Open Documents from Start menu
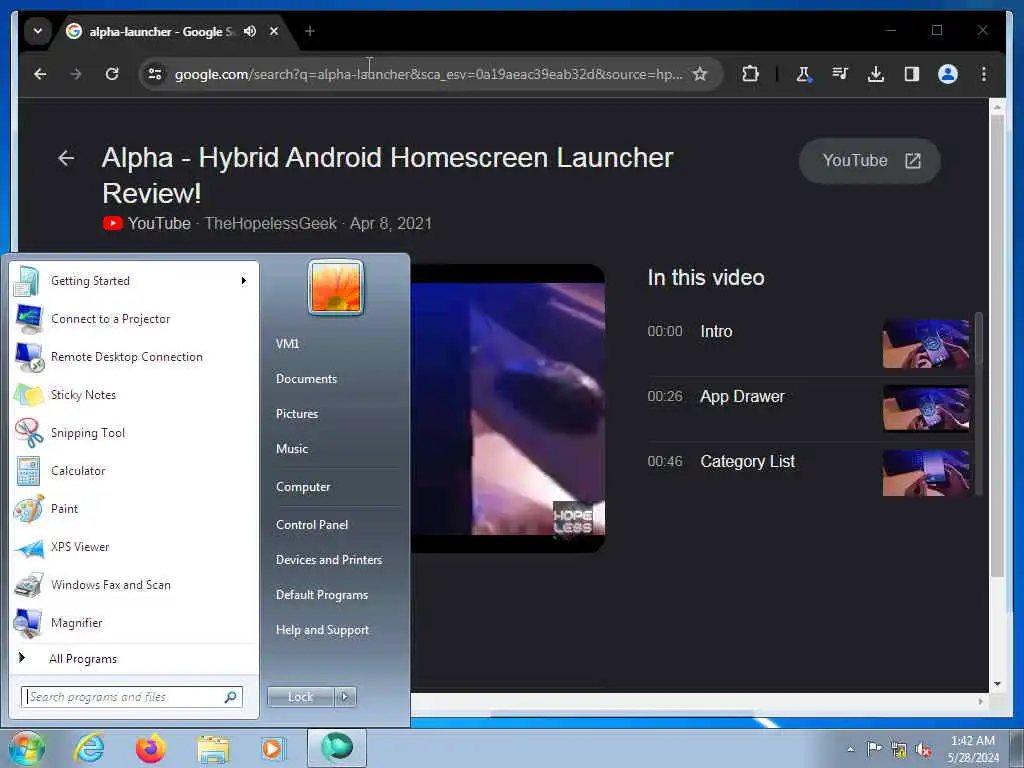 tap(306, 379)
